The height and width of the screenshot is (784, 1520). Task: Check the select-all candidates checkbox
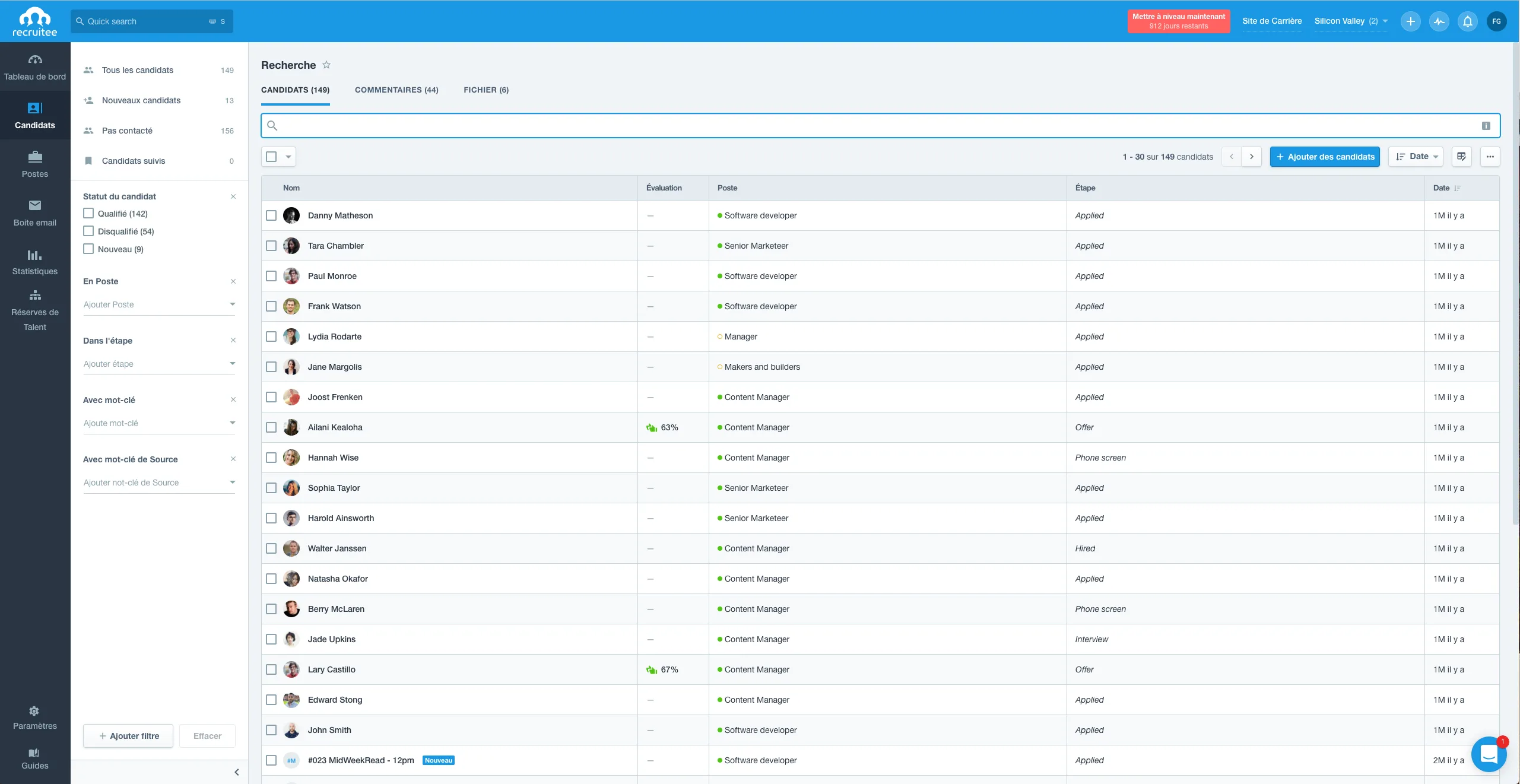pos(271,157)
